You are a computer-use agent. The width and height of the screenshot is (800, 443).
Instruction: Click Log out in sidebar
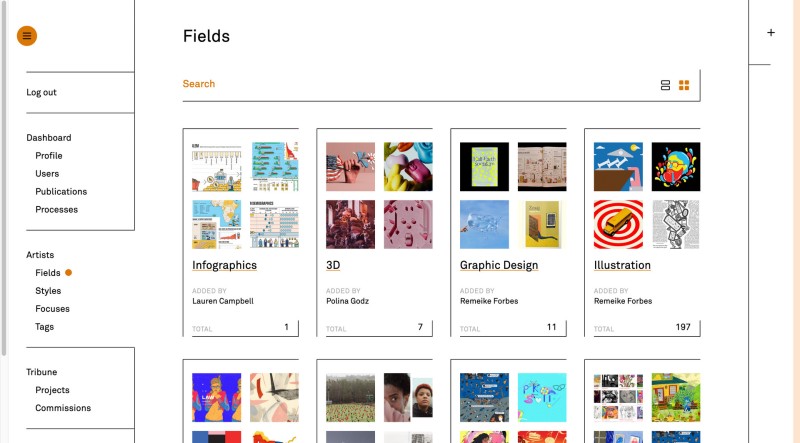[42, 92]
